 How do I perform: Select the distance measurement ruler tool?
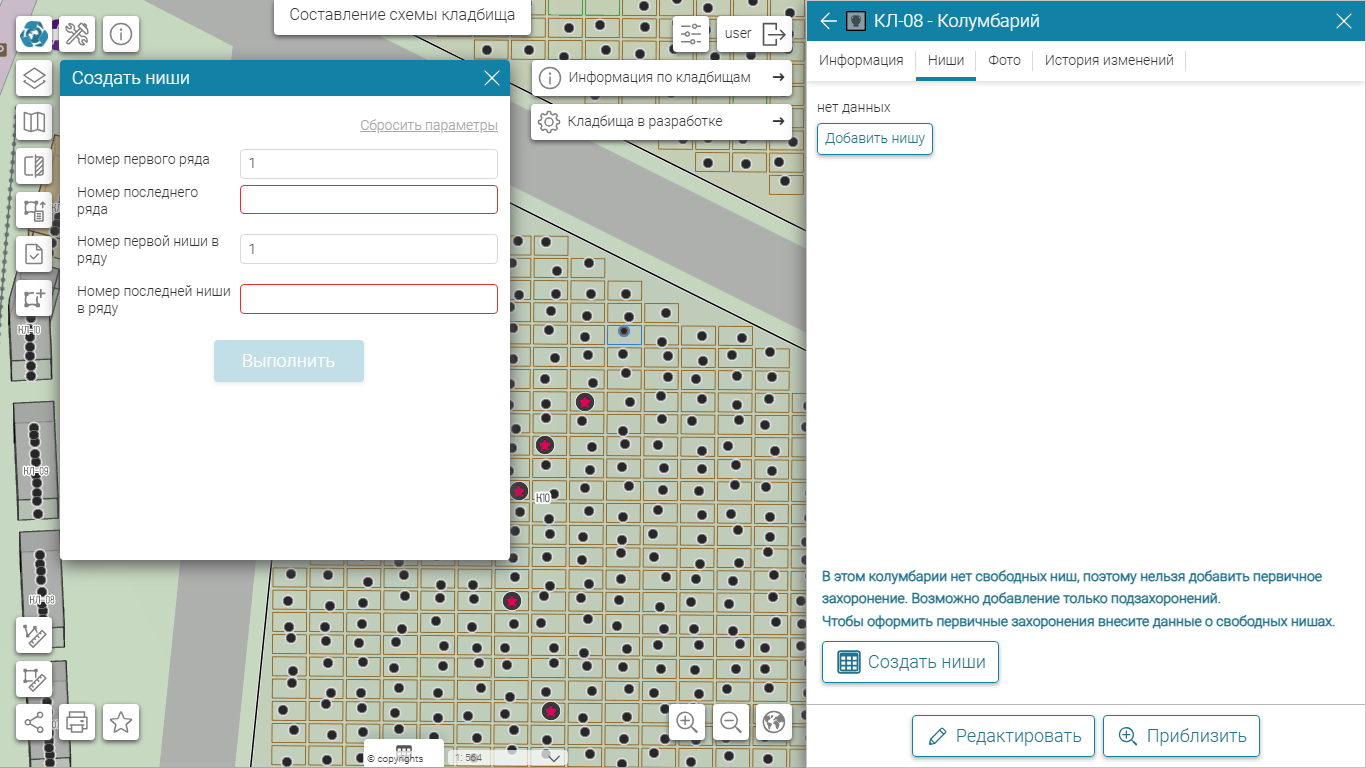[34, 635]
